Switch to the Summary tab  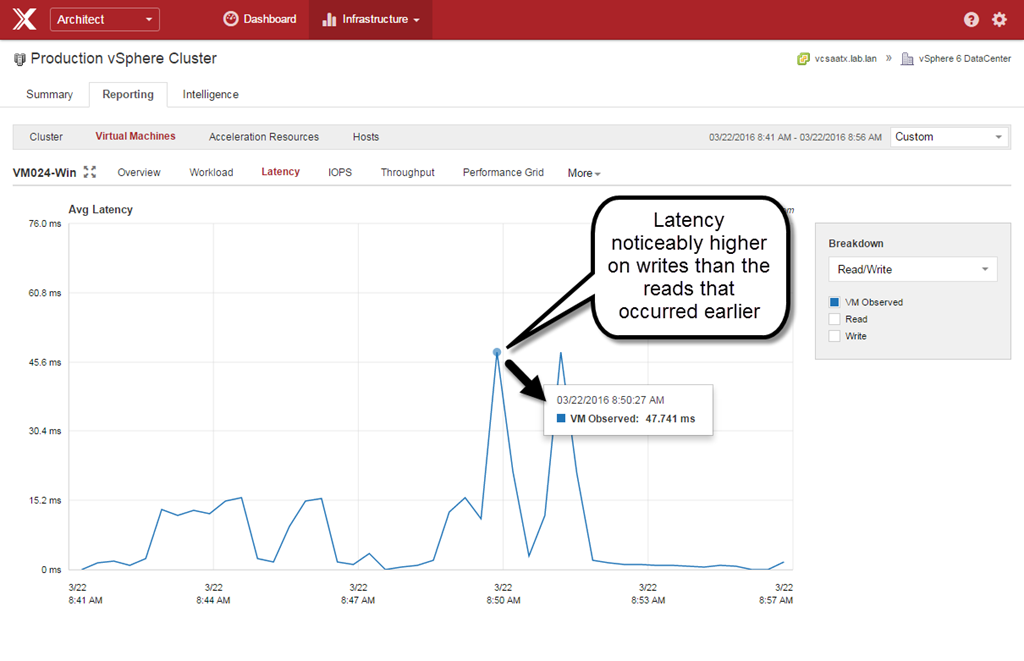point(49,94)
